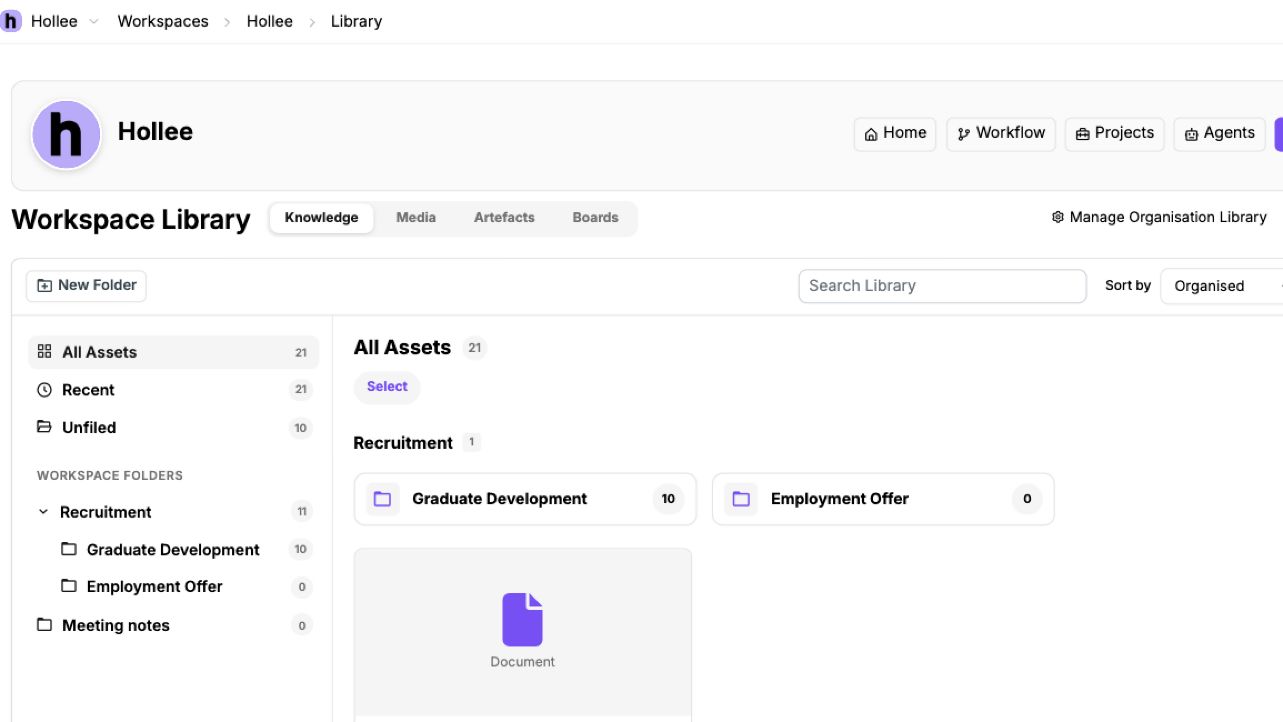Open Graduate Development in sidebar tree

(x=173, y=550)
